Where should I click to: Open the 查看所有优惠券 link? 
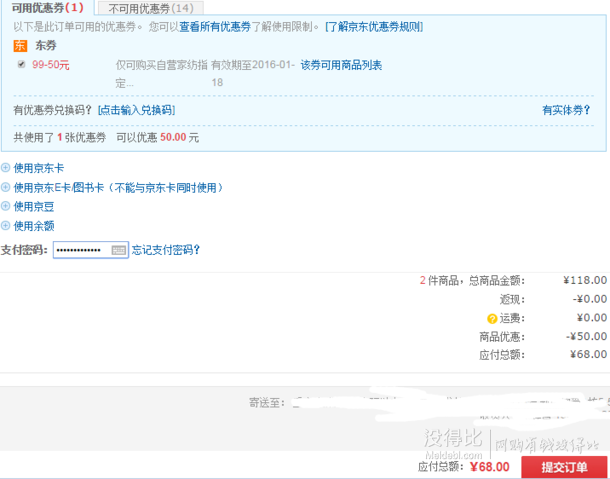click(x=215, y=27)
